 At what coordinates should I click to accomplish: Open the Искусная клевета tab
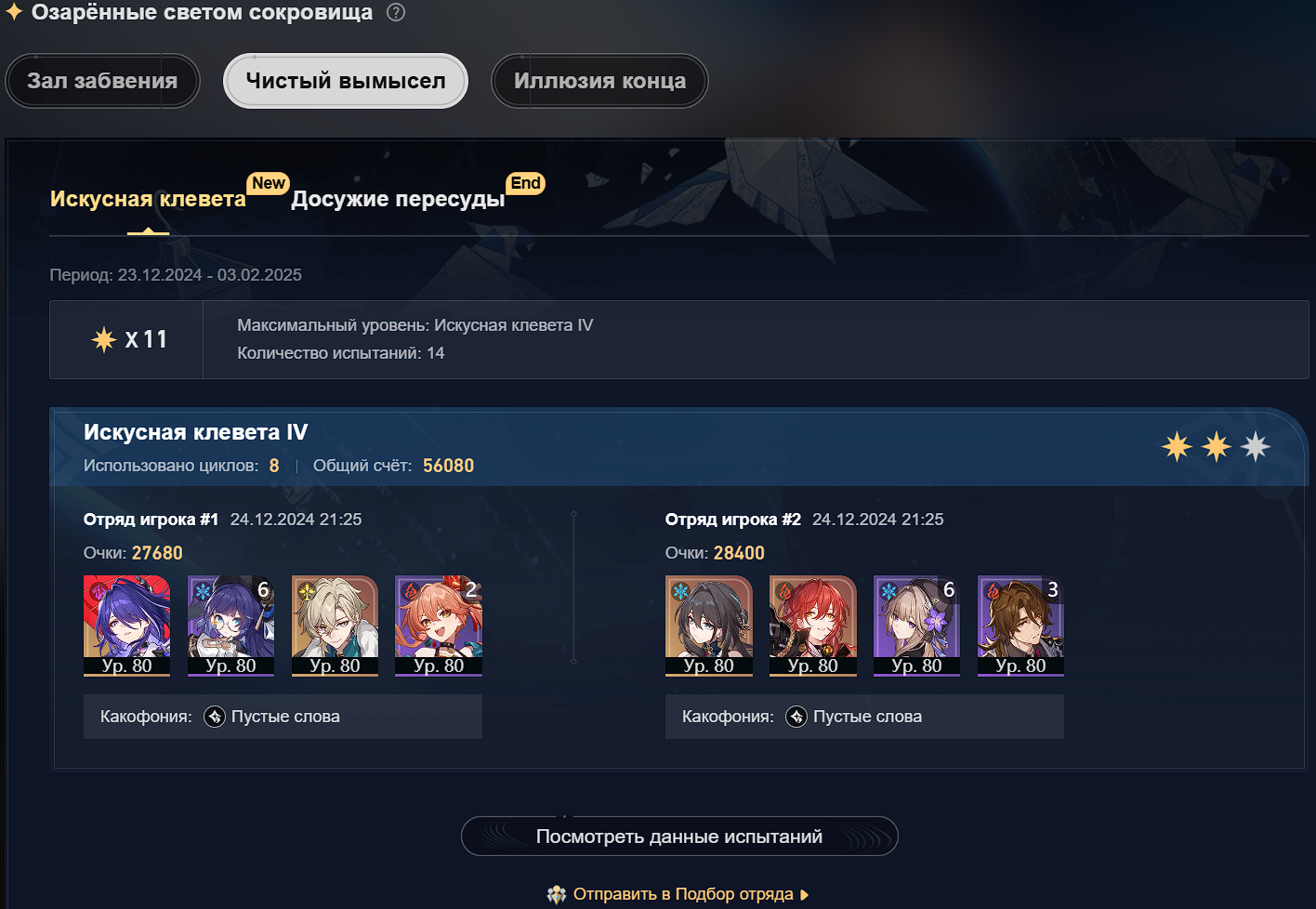(x=148, y=199)
